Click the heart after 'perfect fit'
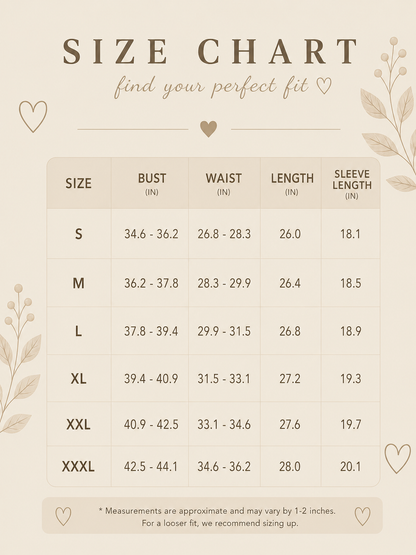The height and width of the screenshot is (555, 416). click(x=324, y=86)
